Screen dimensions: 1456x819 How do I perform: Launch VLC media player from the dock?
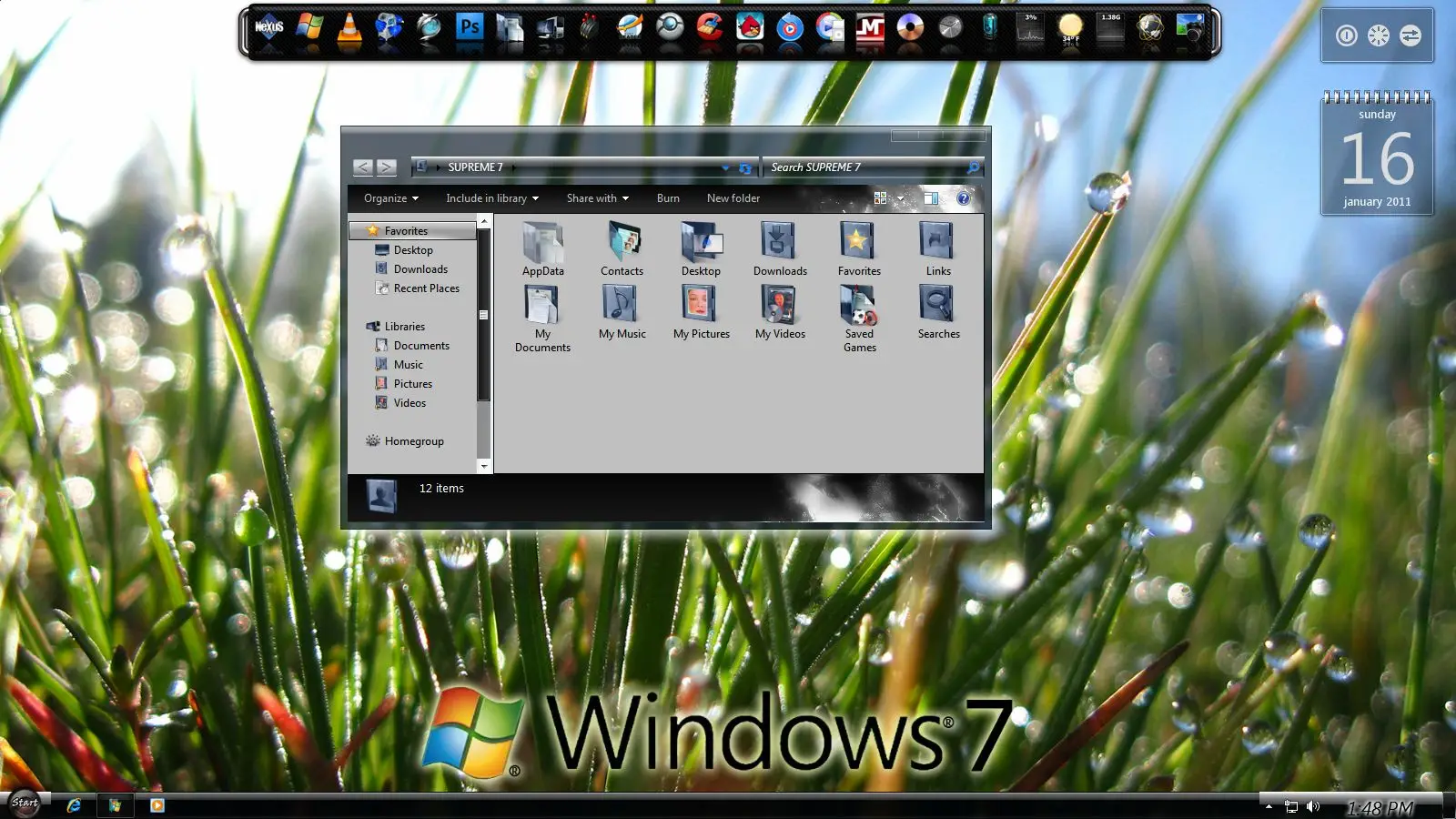point(349,27)
